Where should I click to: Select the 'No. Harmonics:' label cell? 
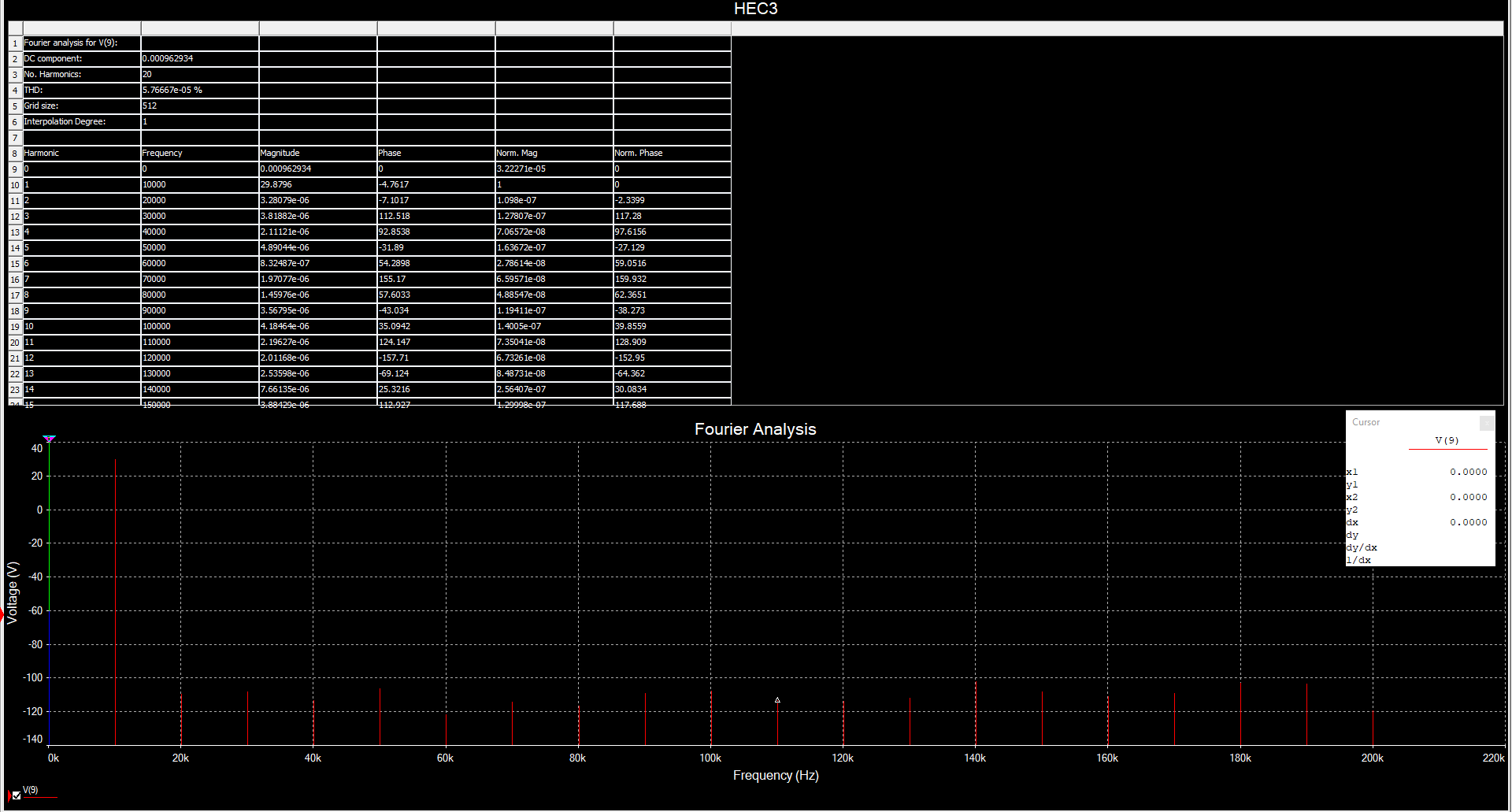tap(82, 75)
